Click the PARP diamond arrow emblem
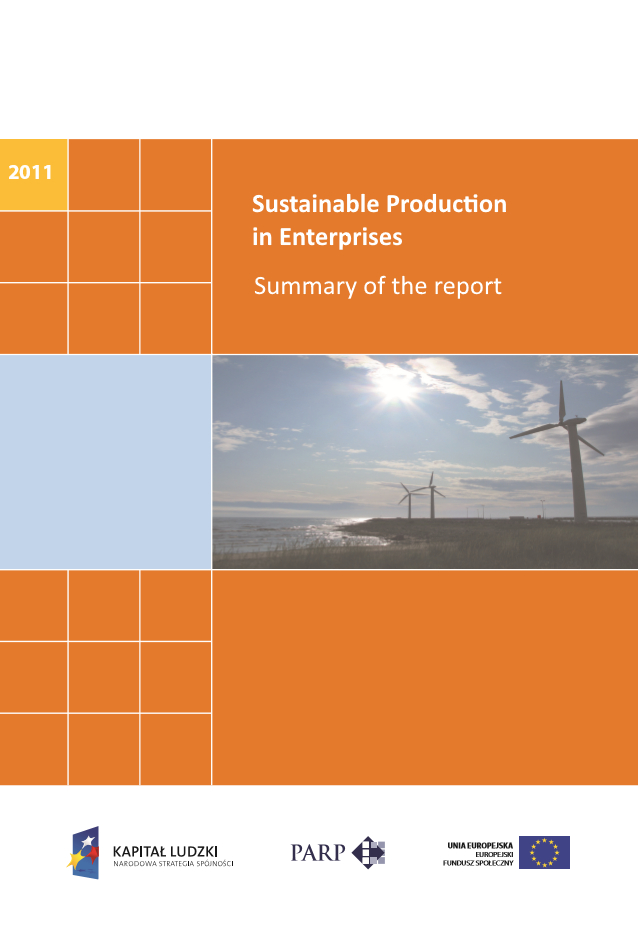Screen dimensions: 638x927 coord(368,852)
